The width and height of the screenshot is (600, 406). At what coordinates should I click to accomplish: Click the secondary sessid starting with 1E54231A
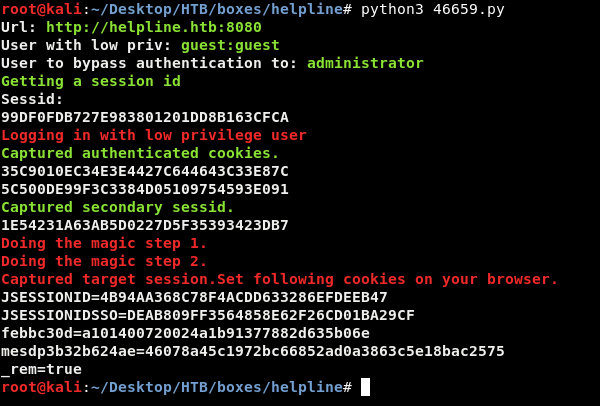point(145,226)
